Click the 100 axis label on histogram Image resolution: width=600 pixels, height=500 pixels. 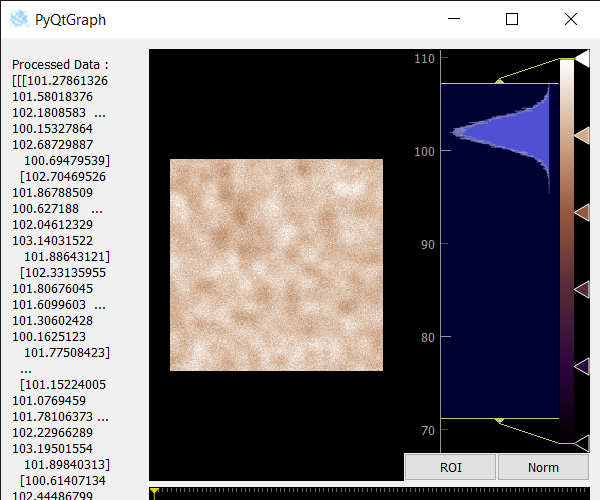tap(423, 151)
